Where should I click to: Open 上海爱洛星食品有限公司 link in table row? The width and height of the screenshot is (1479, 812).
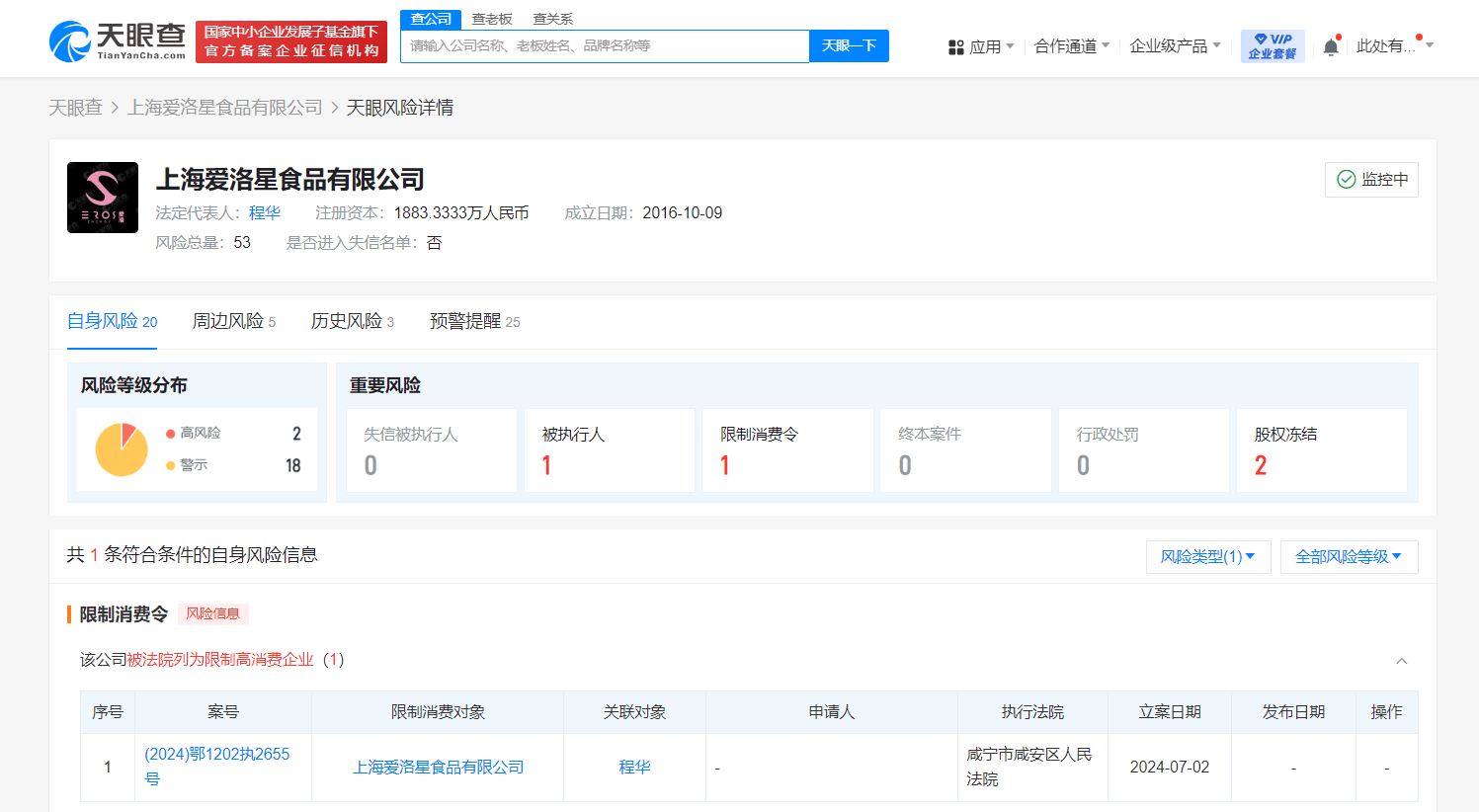[x=438, y=768]
